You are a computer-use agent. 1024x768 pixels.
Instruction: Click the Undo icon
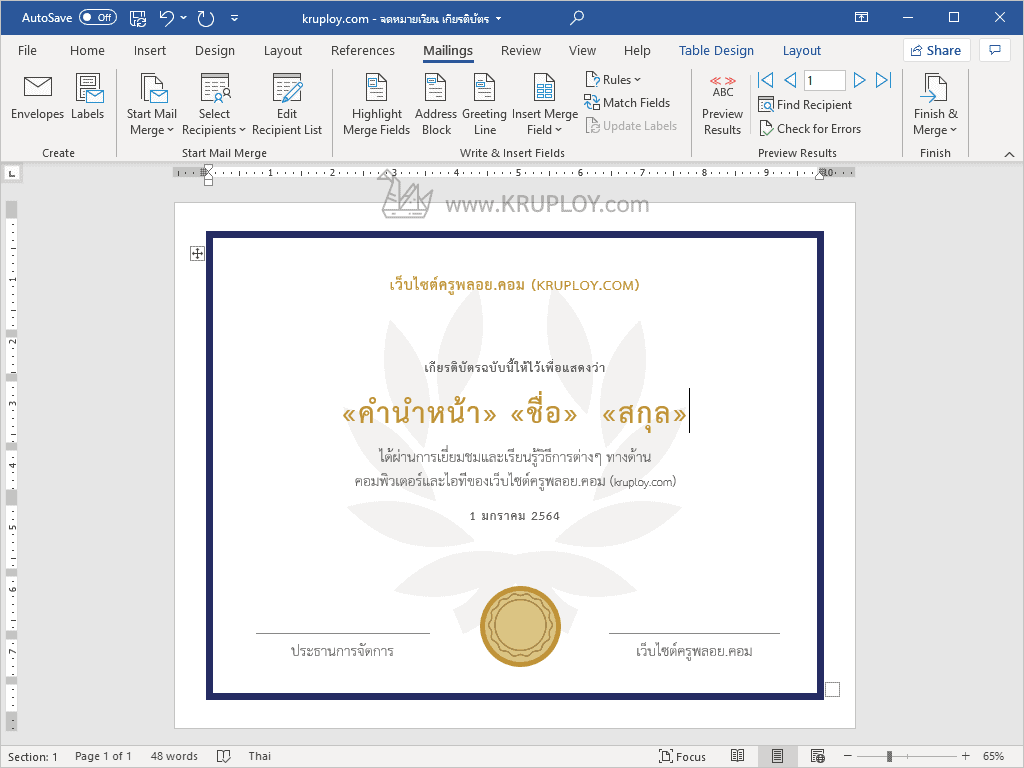tap(167, 18)
